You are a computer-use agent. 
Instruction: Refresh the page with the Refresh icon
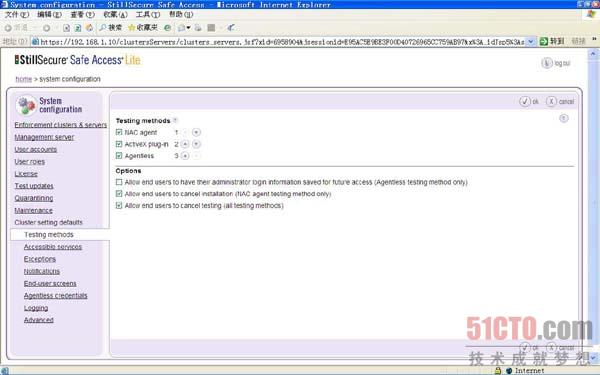(x=78, y=28)
